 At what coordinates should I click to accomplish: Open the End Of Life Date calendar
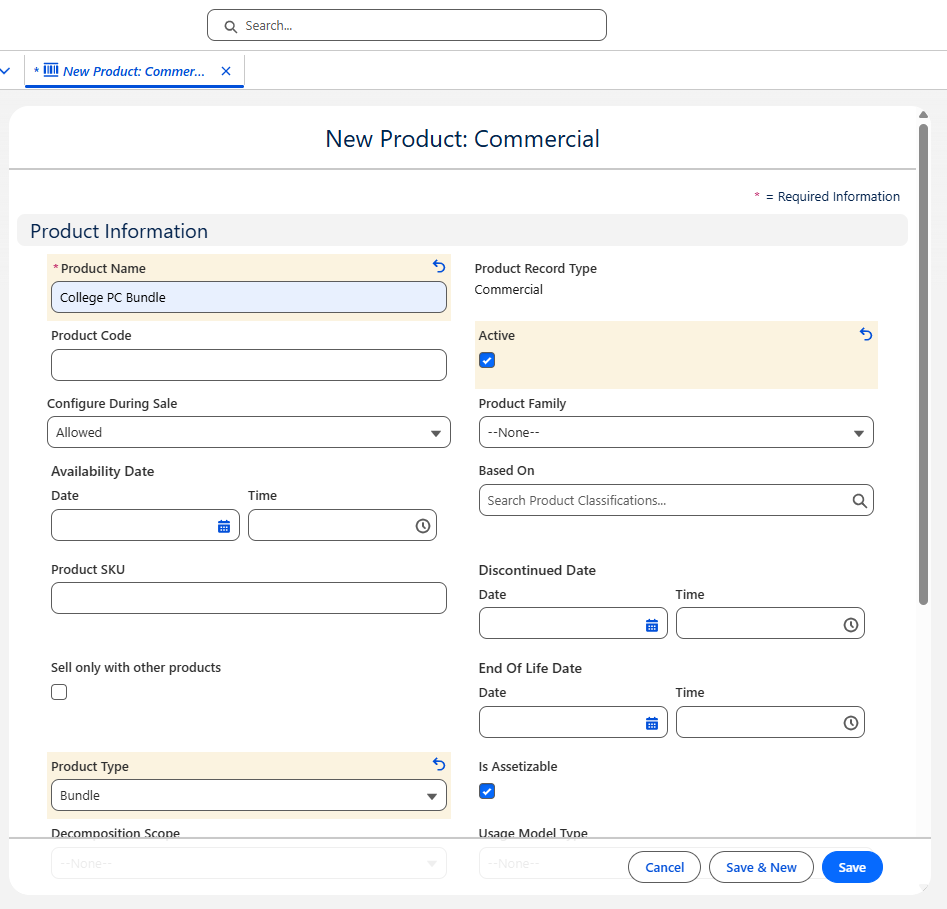point(652,723)
